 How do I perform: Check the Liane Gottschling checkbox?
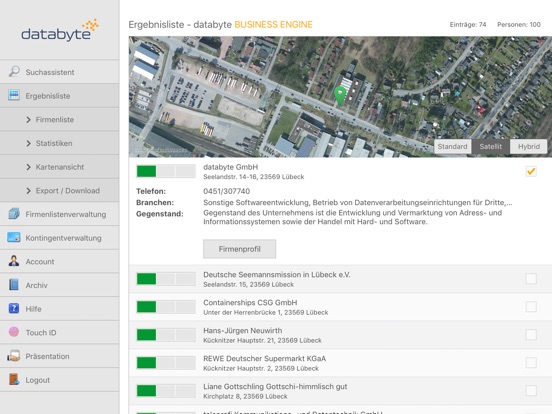tap(531, 390)
